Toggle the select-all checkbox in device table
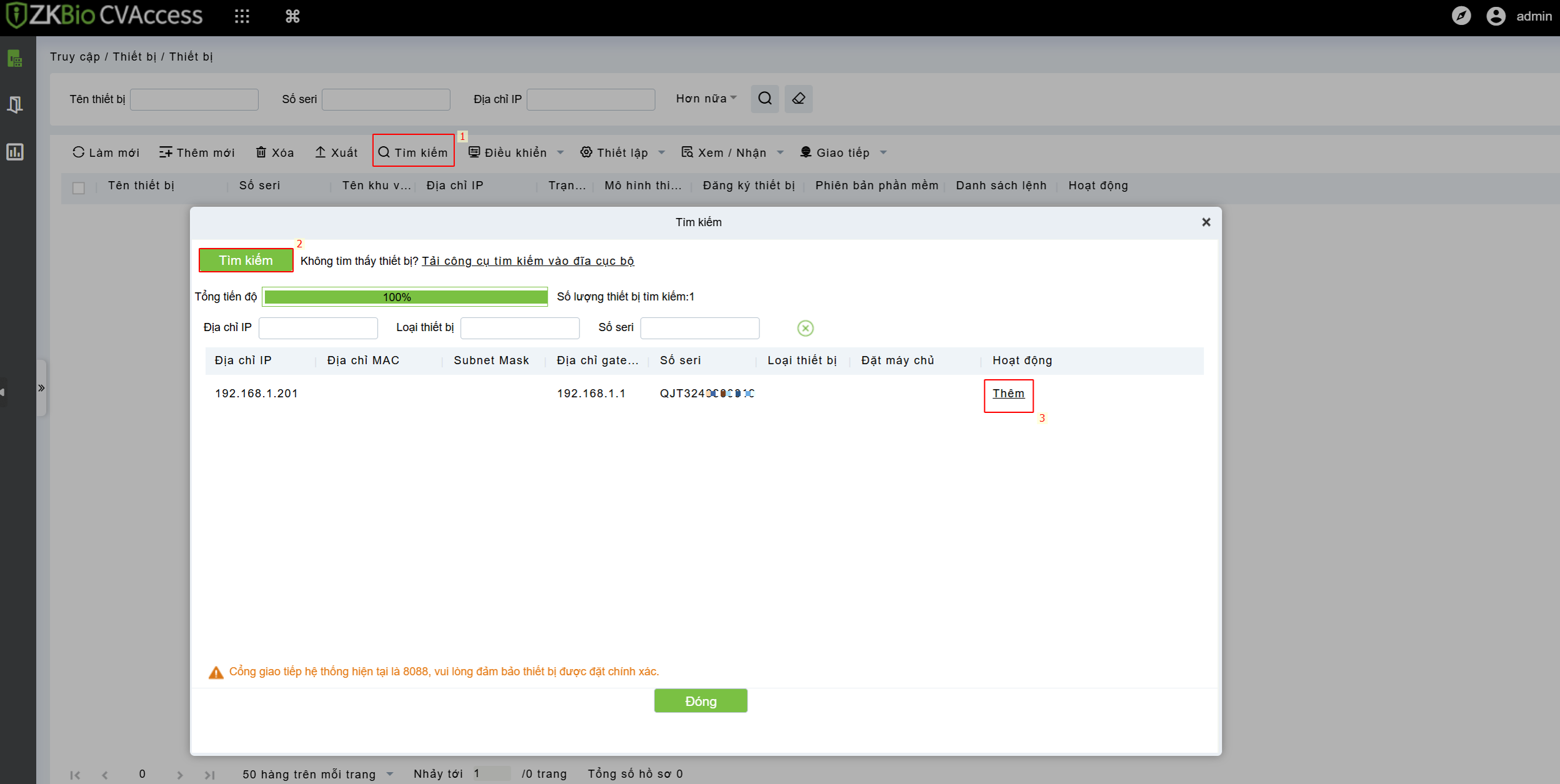 [x=79, y=187]
